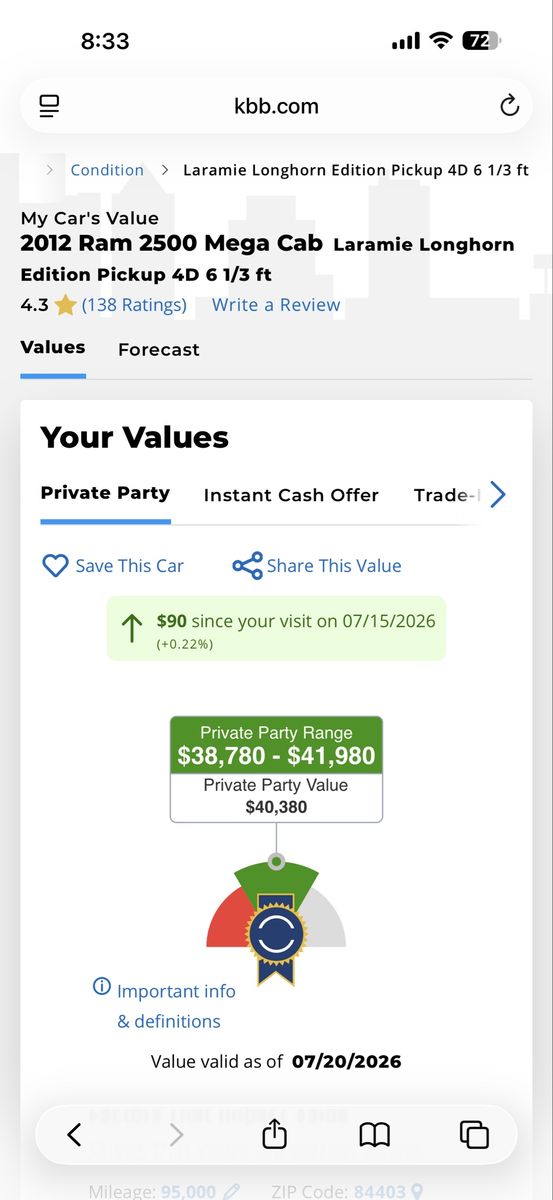Viewport: 553px width, 1200px height.
Task: Open the Safari share sheet icon
Action: coord(274,1134)
